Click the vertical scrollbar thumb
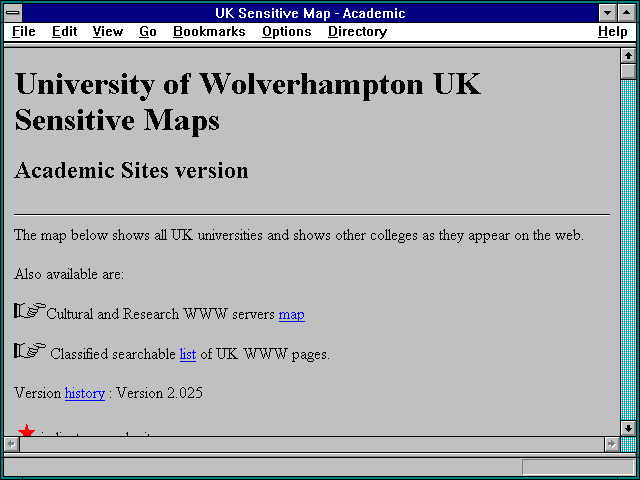Screen dimensions: 640x480 tap(628, 71)
